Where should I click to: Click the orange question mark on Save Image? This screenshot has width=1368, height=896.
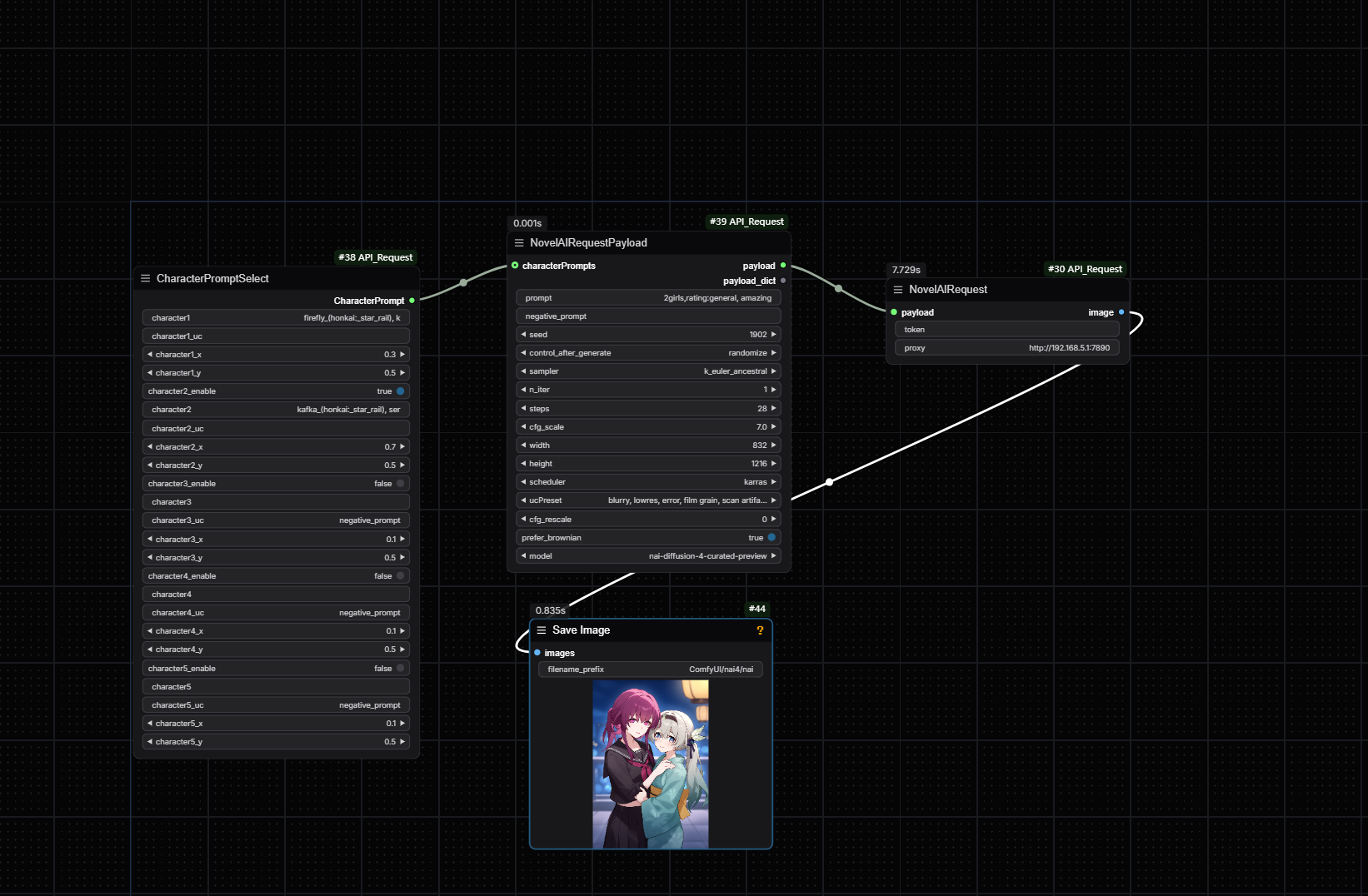(760, 630)
